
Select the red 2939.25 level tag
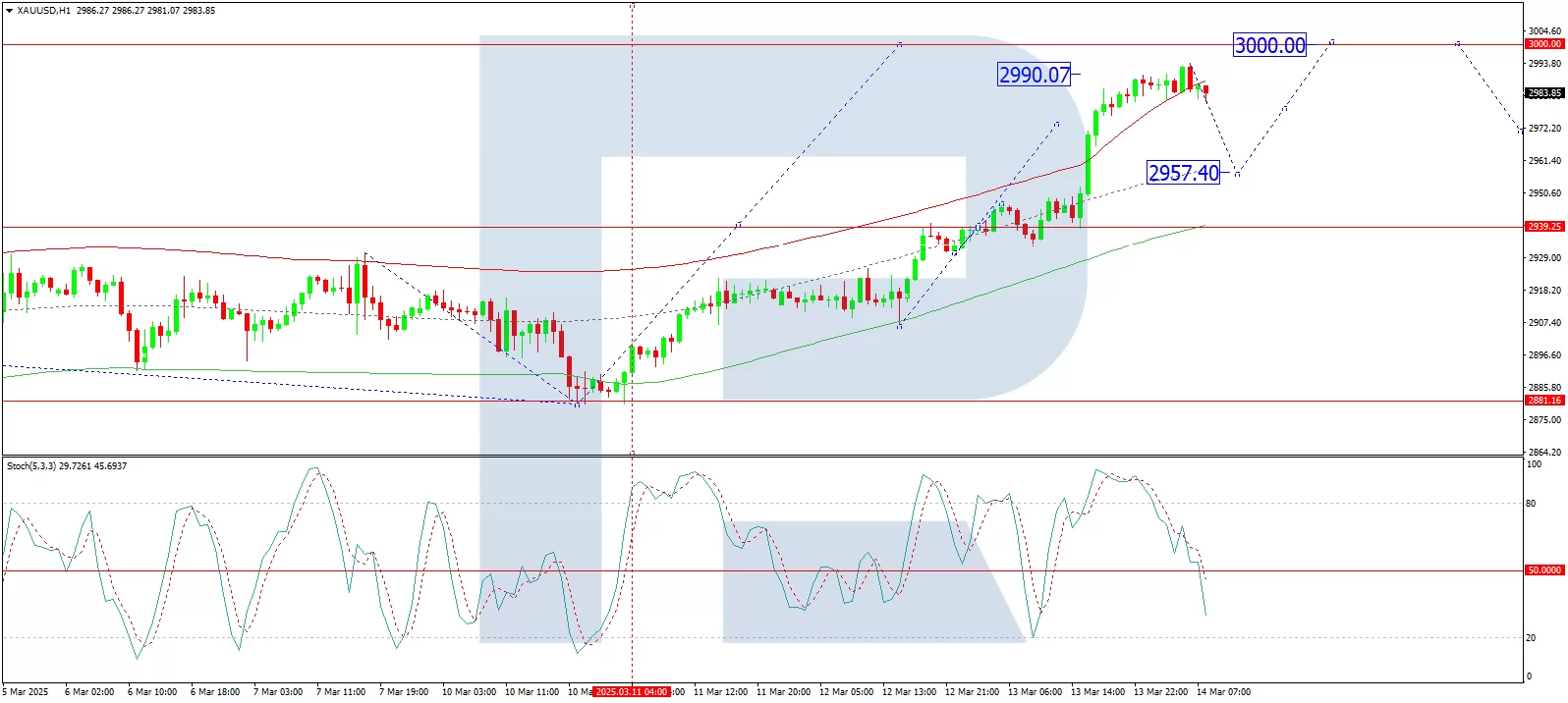[x=1543, y=227]
